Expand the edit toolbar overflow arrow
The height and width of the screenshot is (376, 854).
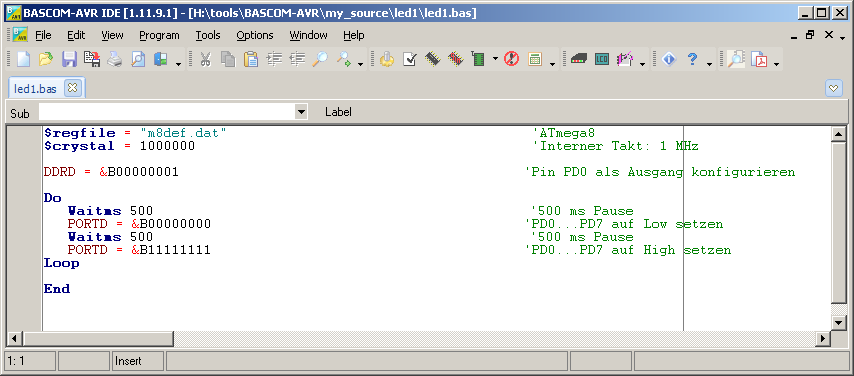tap(361, 64)
